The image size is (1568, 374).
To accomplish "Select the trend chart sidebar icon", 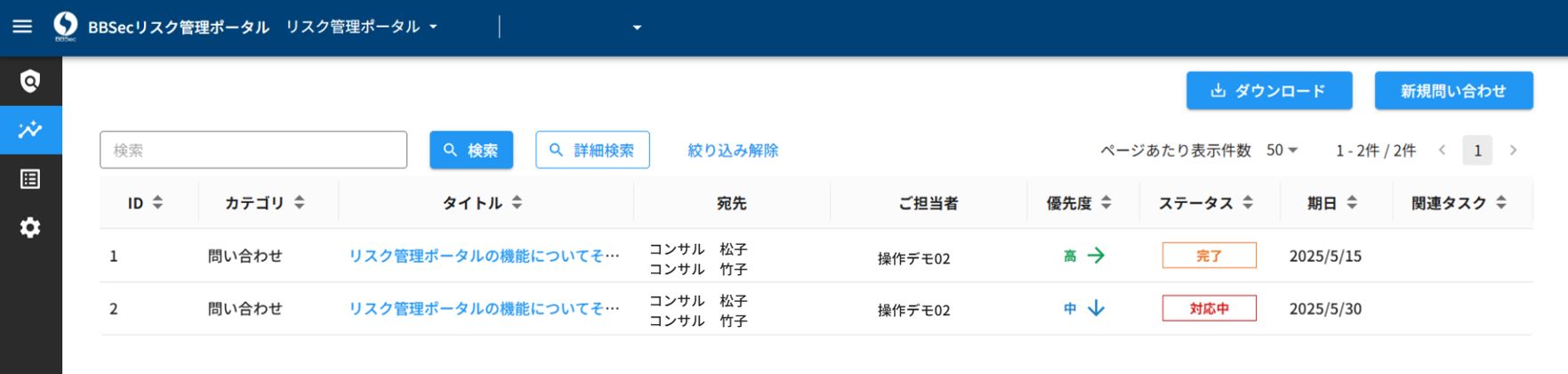I will pyautogui.click(x=30, y=130).
